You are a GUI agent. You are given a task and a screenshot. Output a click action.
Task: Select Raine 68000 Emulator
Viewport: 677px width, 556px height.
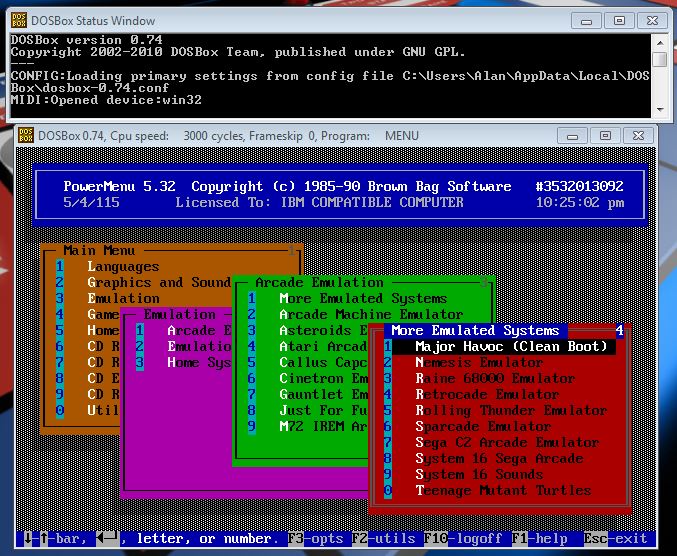[495, 379]
